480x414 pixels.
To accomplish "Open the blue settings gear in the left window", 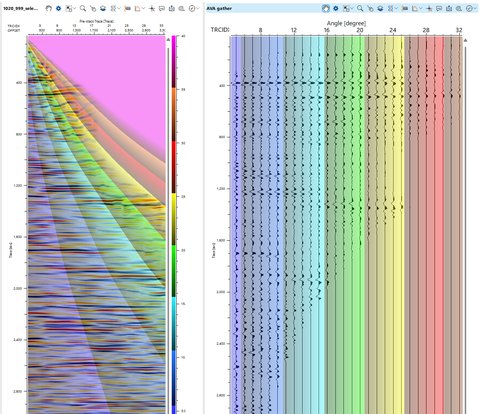I will click(58, 8).
